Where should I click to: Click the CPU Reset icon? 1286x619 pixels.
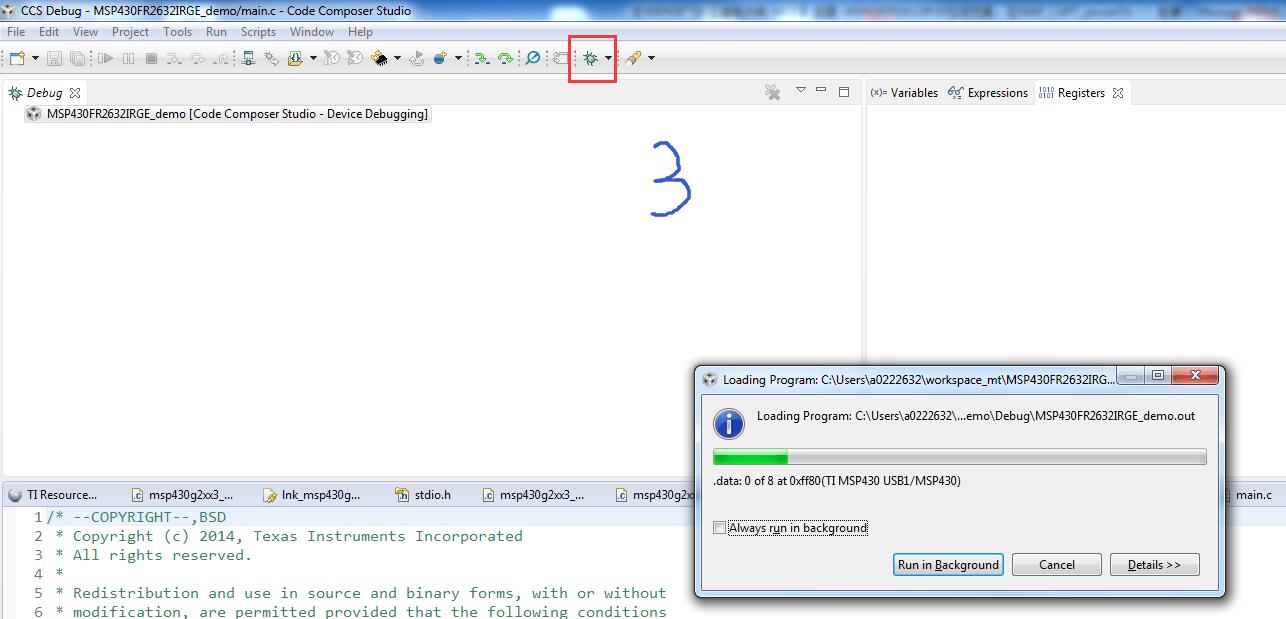click(x=330, y=59)
